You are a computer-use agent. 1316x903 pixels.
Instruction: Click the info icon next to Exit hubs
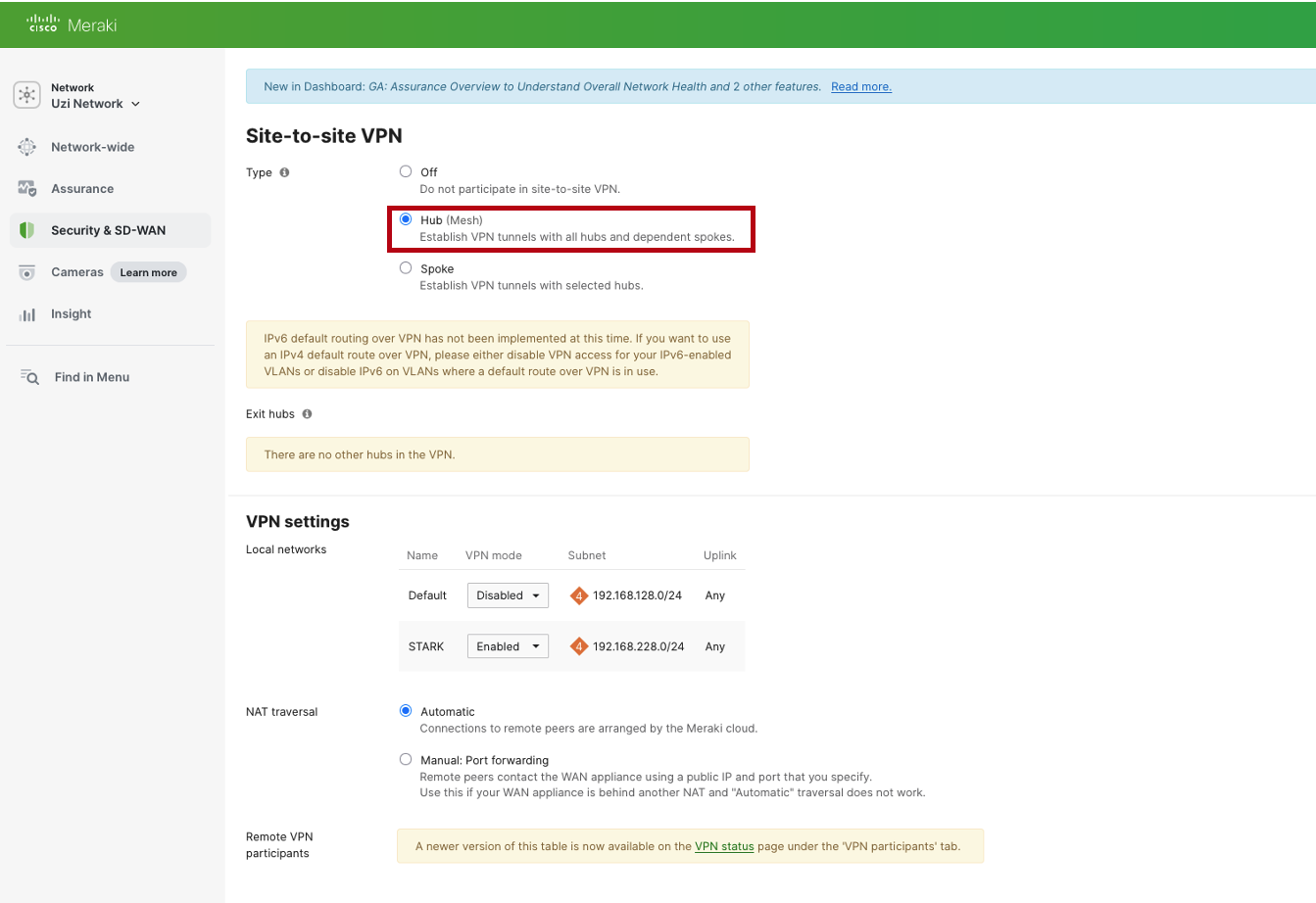tap(307, 414)
